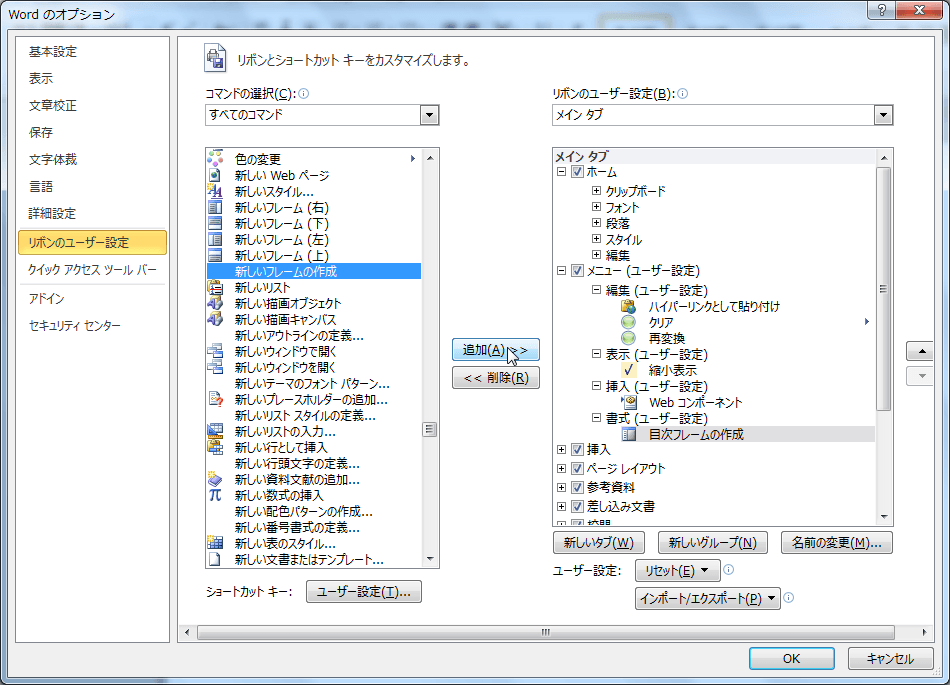950x685 pixels.
Task: Collapse the ホーム tab node
Action: [x=562, y=171]
